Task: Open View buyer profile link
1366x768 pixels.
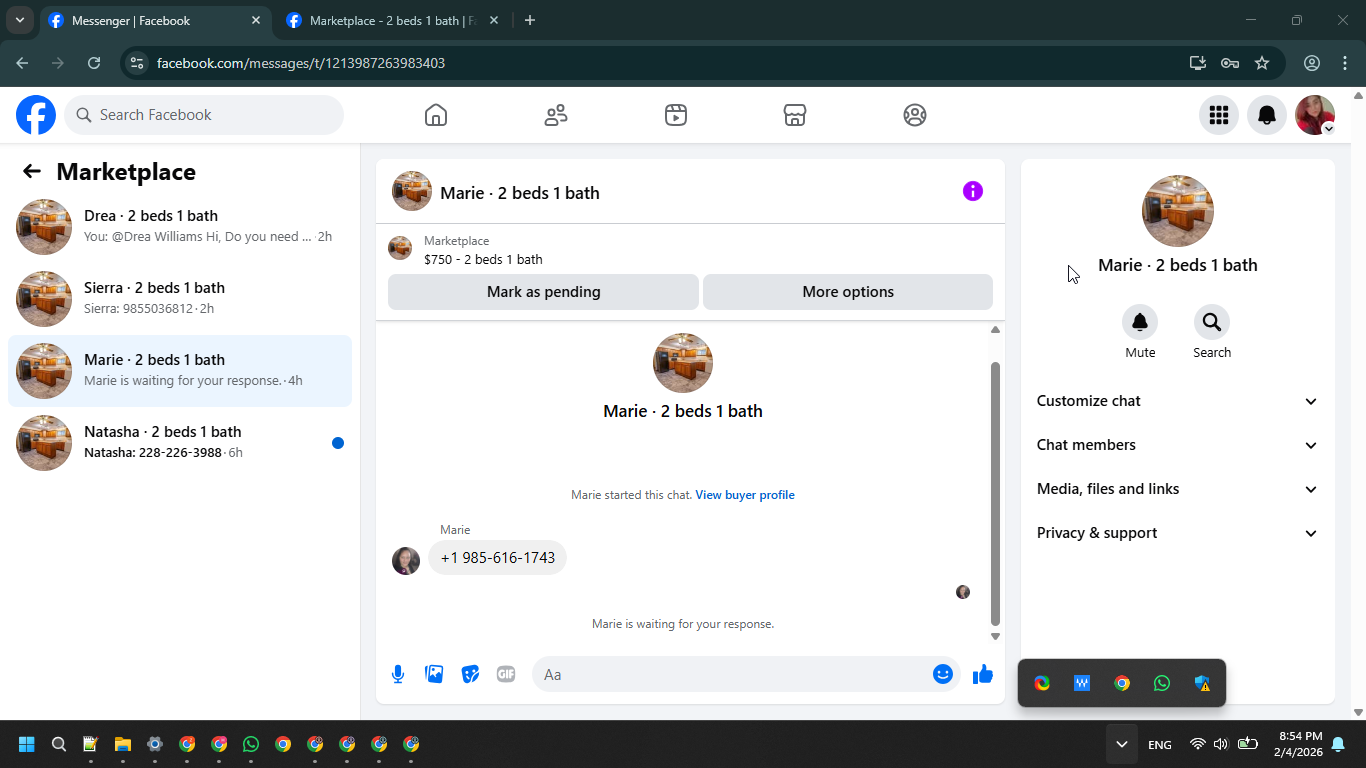Action: (745, 495)
